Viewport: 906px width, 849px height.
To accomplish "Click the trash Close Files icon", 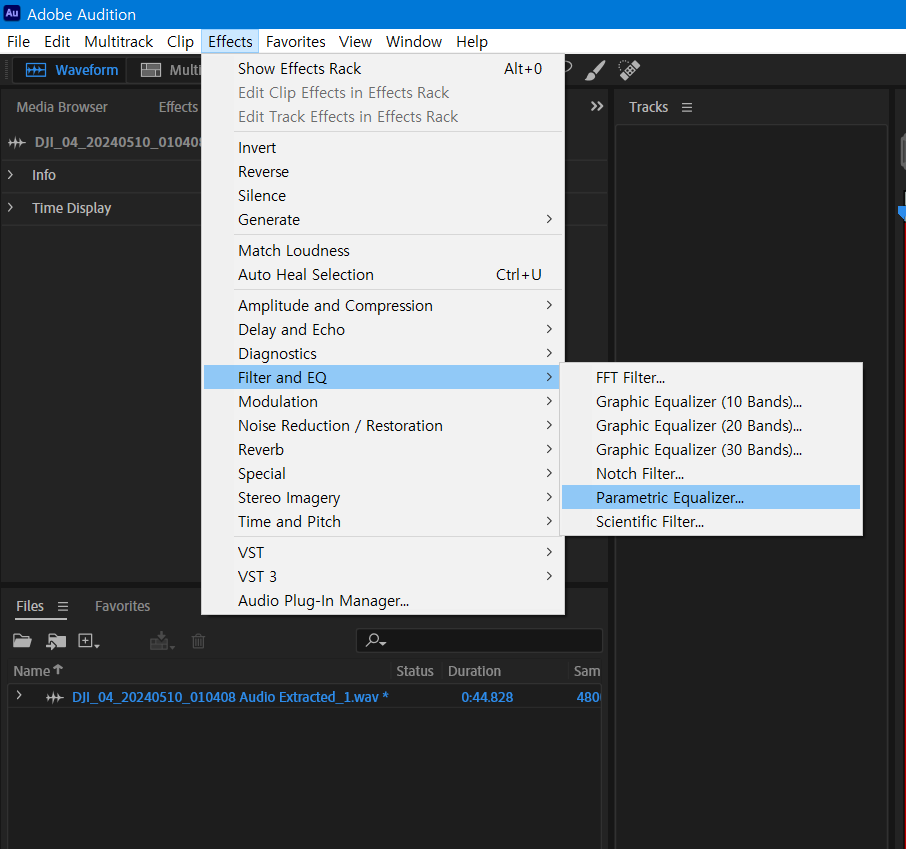I will coord(198,641).
